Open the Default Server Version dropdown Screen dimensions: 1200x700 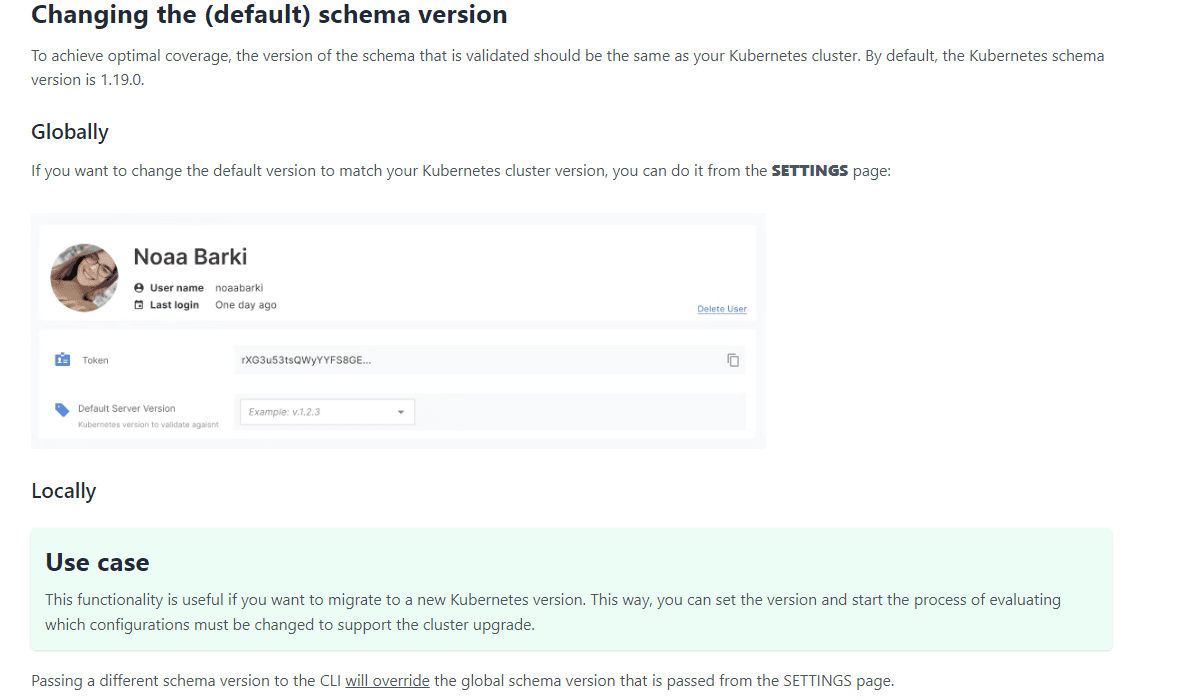coord(327,412)
